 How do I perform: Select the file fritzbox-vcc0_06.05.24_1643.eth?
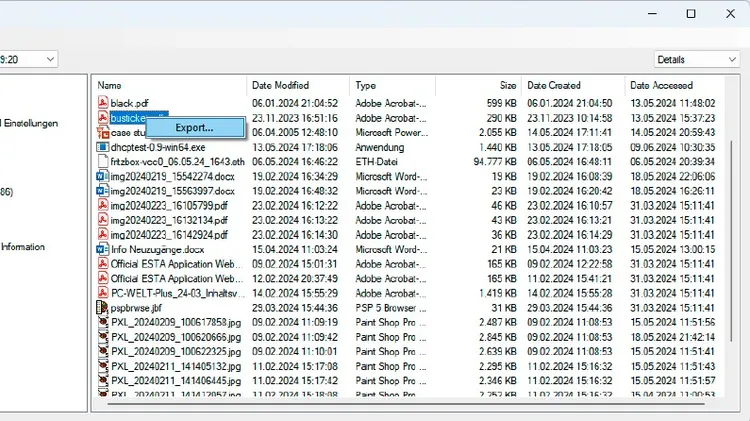(177, 162)
